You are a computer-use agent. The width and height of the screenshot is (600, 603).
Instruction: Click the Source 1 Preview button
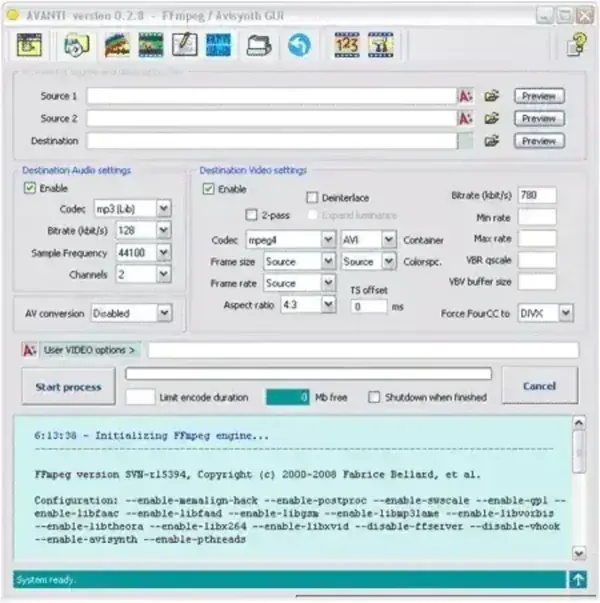pos(539,96)
